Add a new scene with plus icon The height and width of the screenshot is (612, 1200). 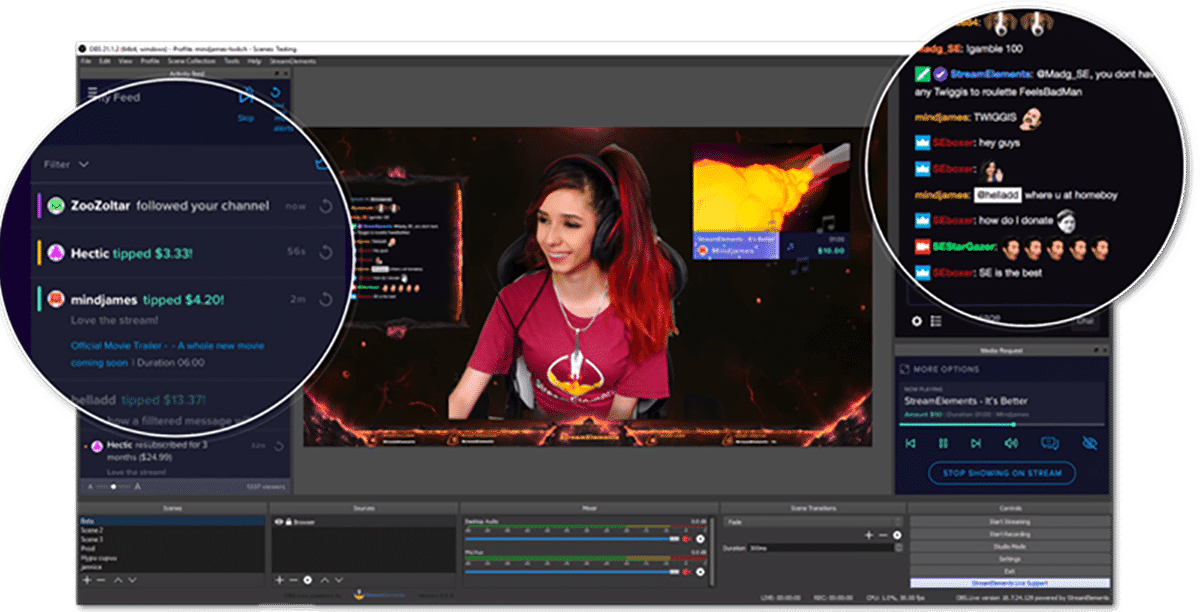click(x=87, y=580)
